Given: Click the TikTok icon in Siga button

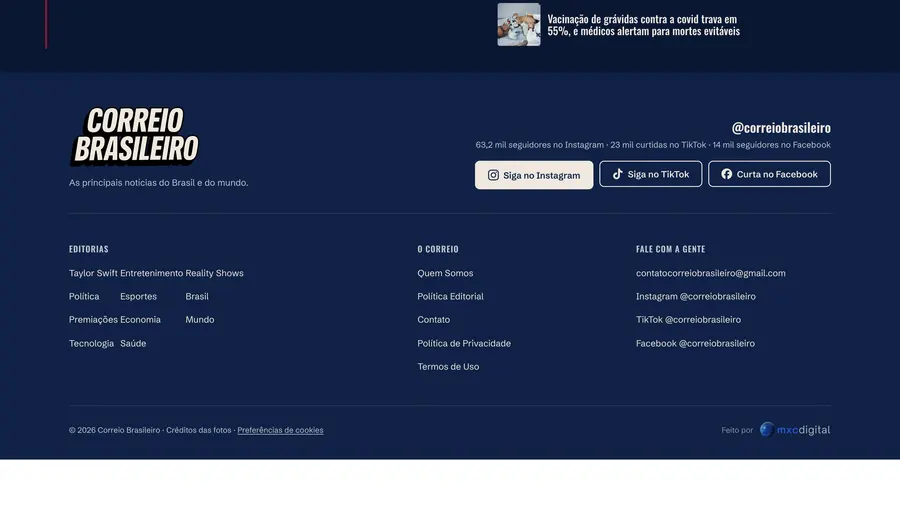Looking at the screenshot, I should (618, 174).
